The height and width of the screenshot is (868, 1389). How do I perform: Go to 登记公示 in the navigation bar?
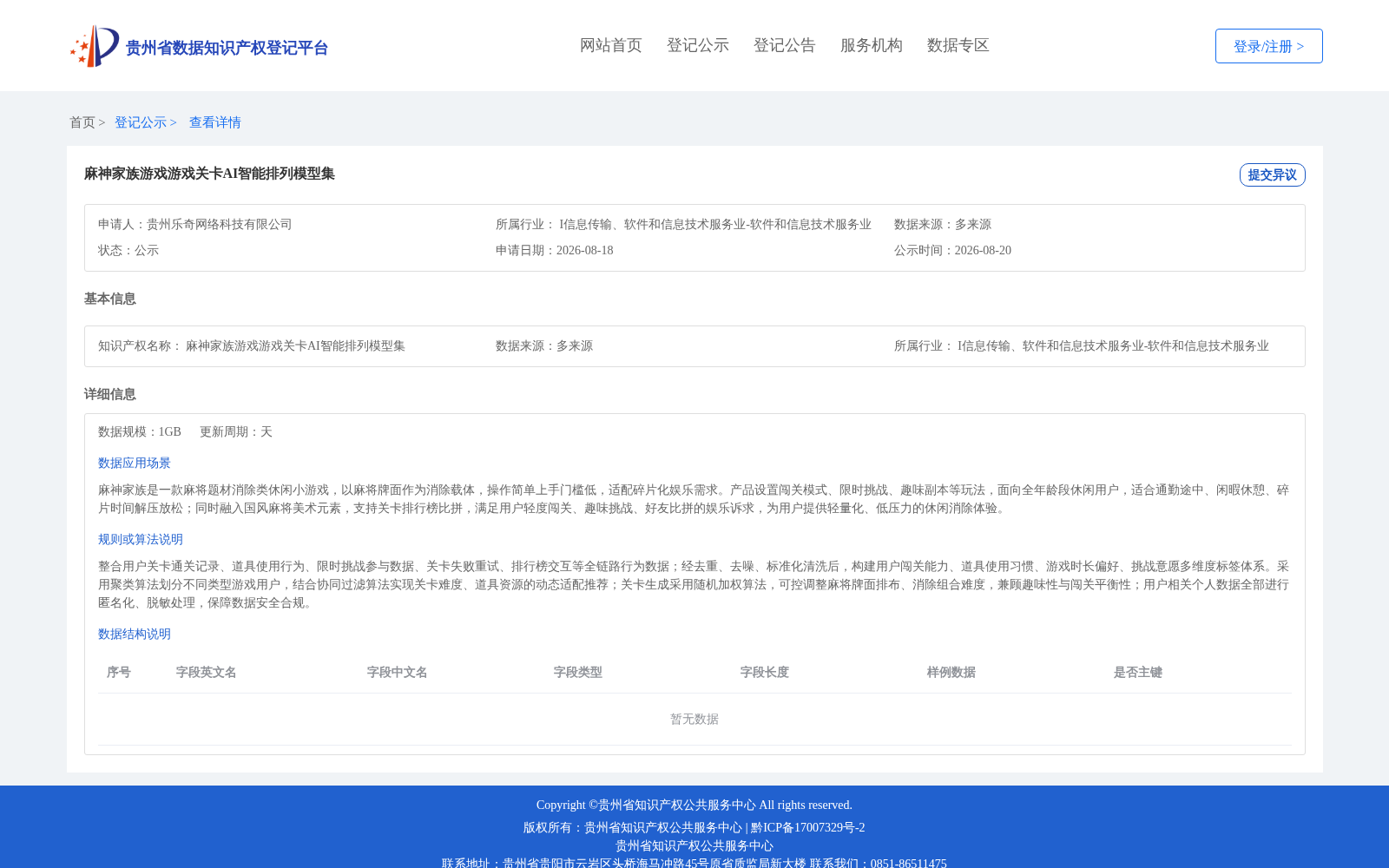698,45
